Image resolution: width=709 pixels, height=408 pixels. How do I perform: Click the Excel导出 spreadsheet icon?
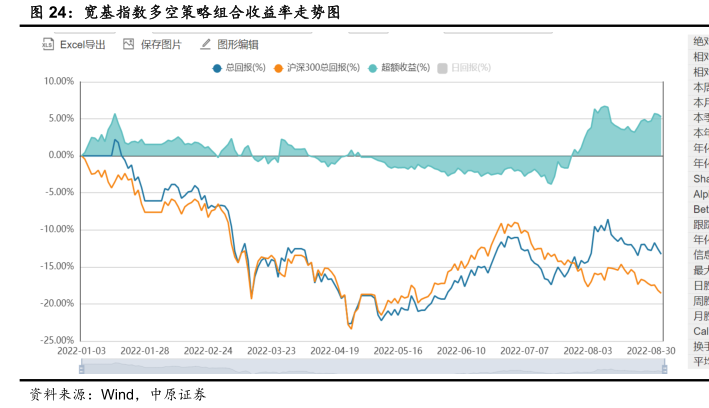tap(48, 45)
